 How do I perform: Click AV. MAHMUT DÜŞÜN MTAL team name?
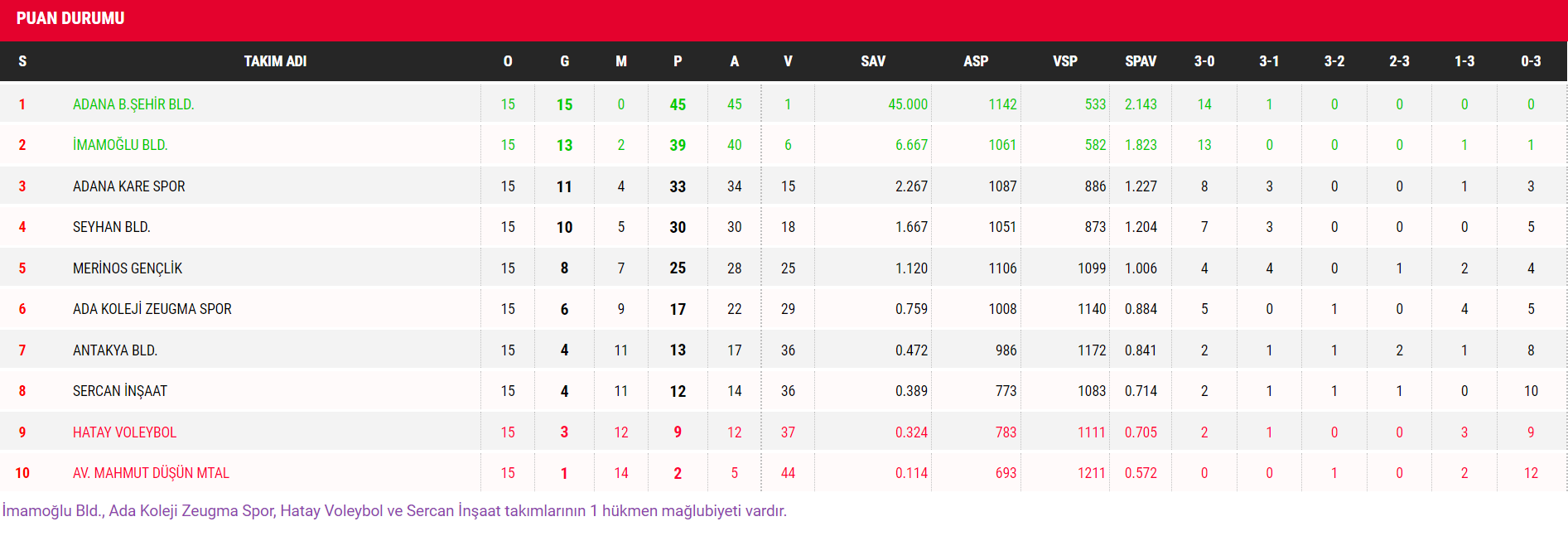click(151, 473)
